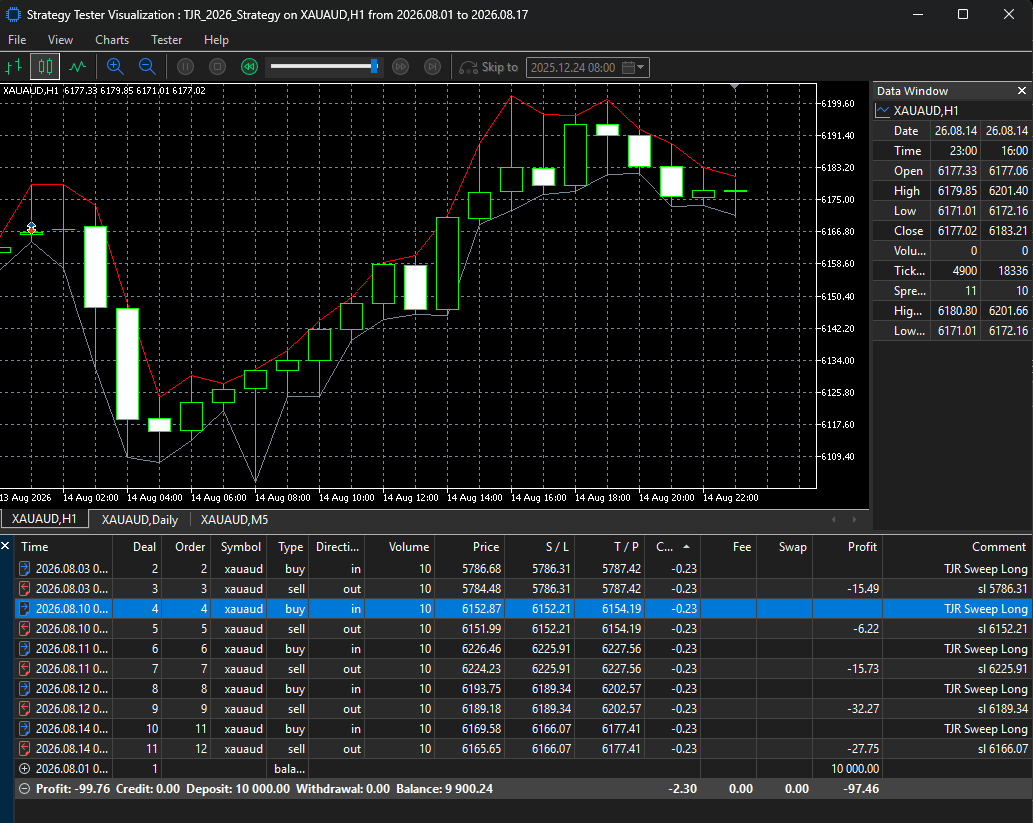Screen dimensions: 1033x823
Task: Select candlestick chart mode
Action: pyautogui.click(x=45, y=67)
